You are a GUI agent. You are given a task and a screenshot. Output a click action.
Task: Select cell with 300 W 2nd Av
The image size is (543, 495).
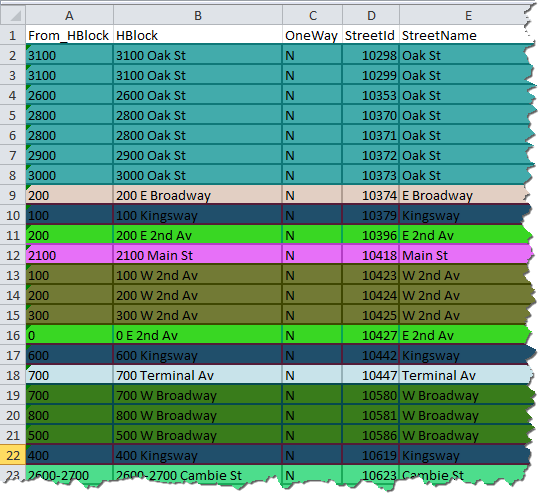pyautogui.click(x=198, y=315)
